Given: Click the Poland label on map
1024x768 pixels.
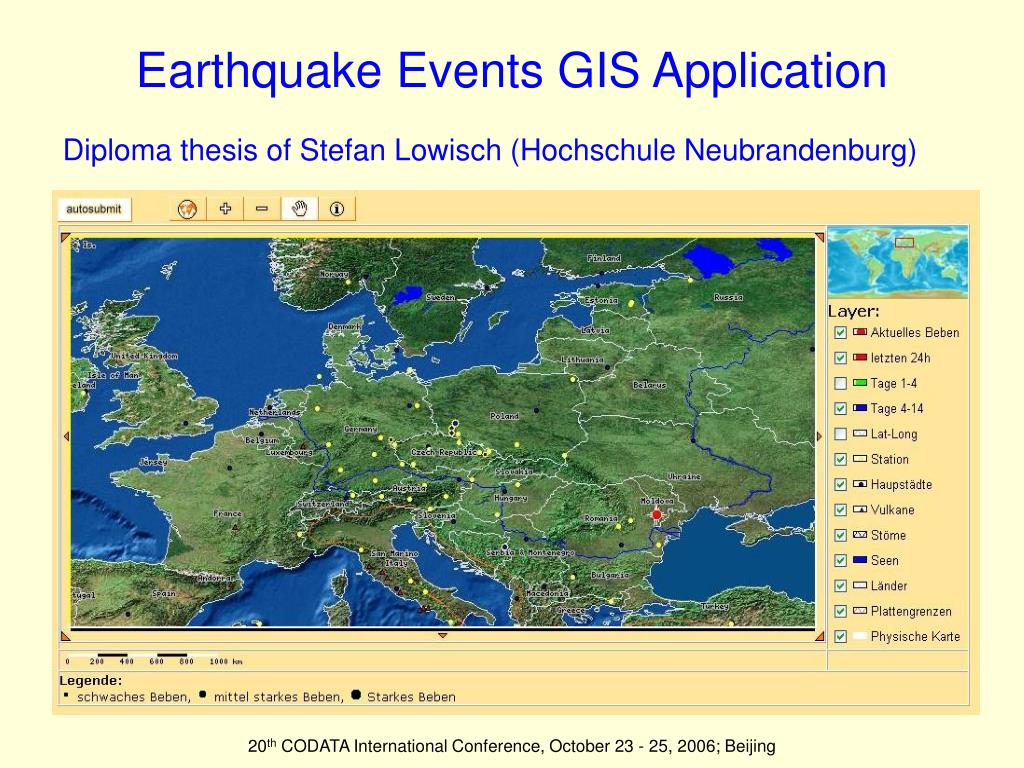Looking at the screenshot, I should (504, 416).
